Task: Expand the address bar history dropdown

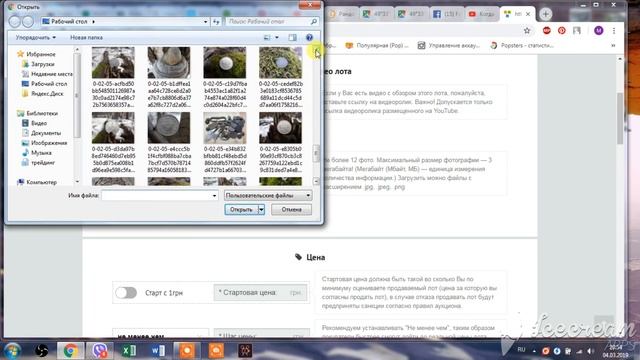Action: (x=205, y=22)
